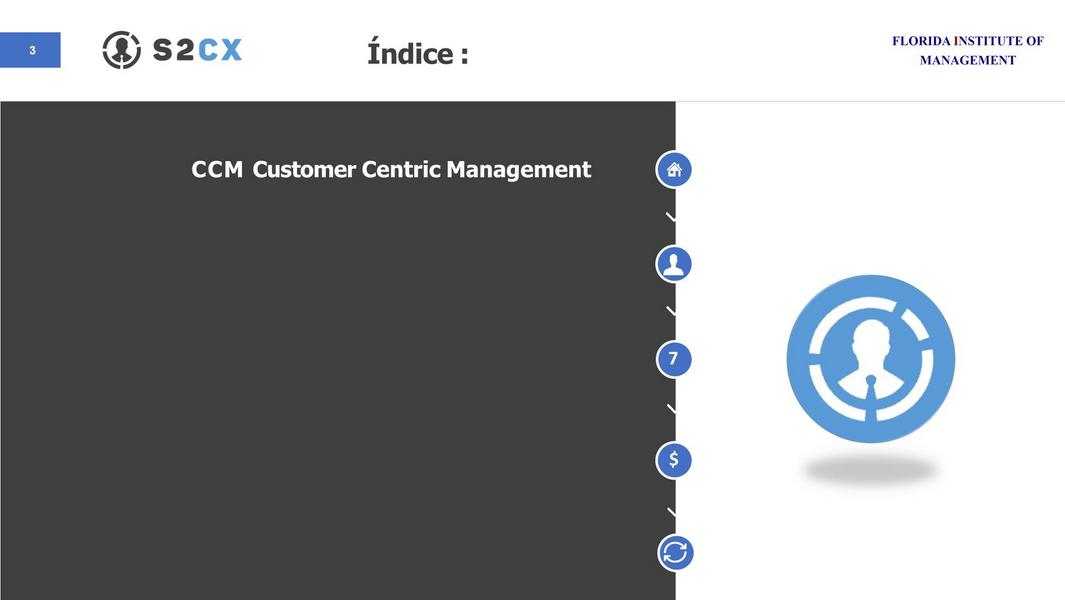
Task: Open the dollar sign icon circle
Action: click(x=674, y=460)
